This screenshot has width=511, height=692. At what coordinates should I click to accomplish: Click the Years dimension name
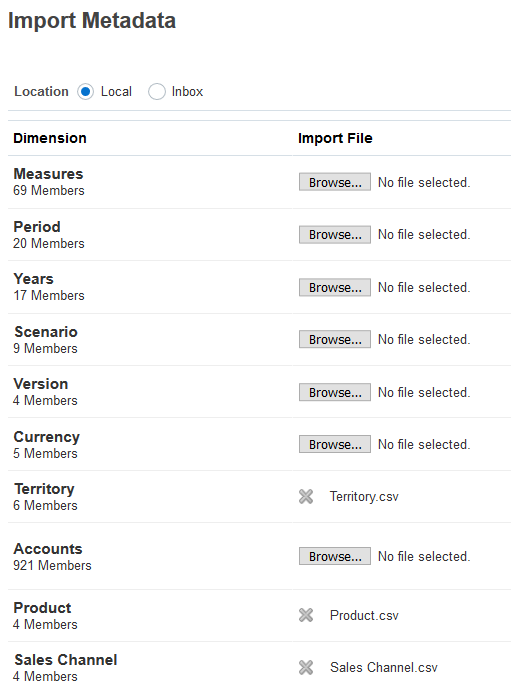click(x=34, y=279)
